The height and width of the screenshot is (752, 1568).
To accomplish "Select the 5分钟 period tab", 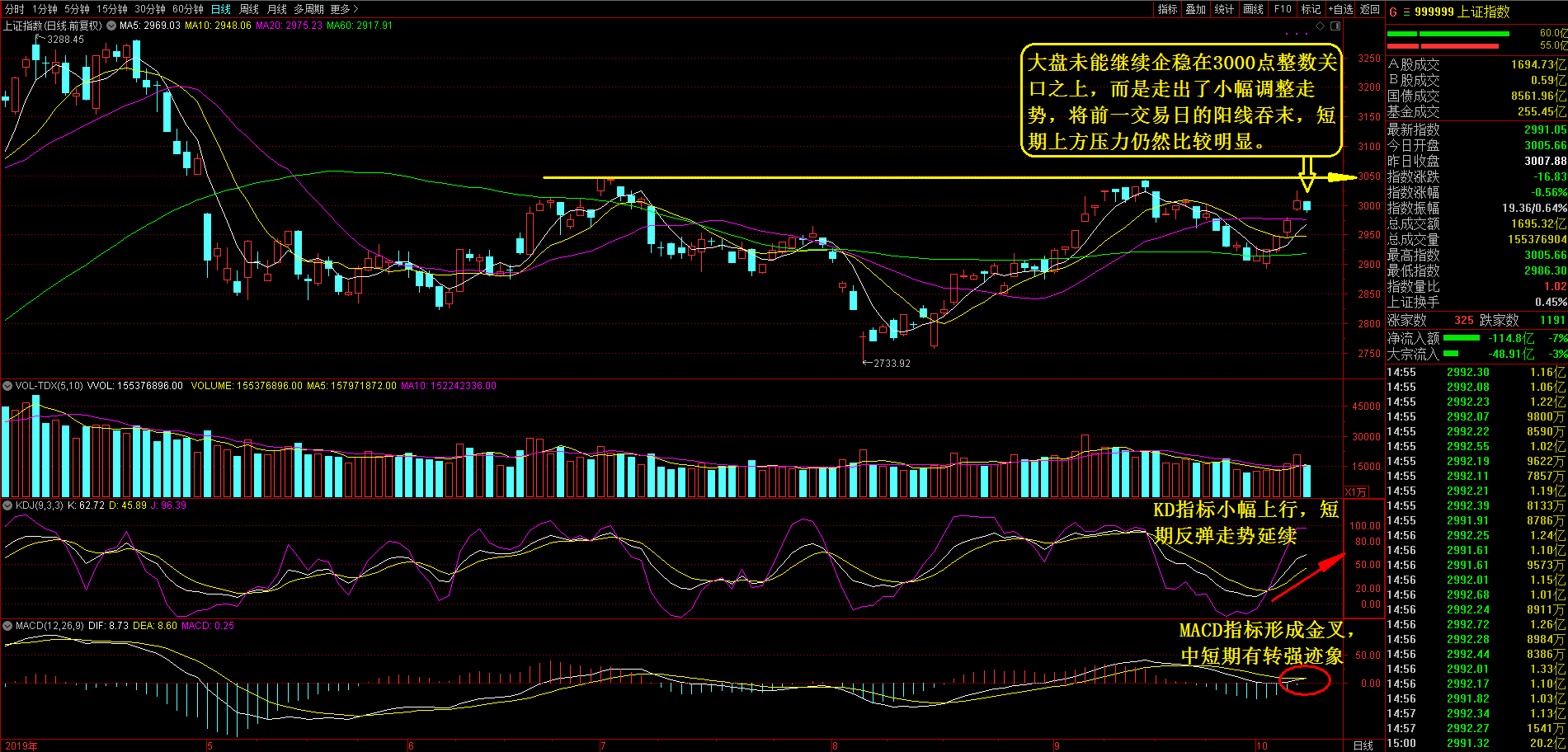I will 77,9.
